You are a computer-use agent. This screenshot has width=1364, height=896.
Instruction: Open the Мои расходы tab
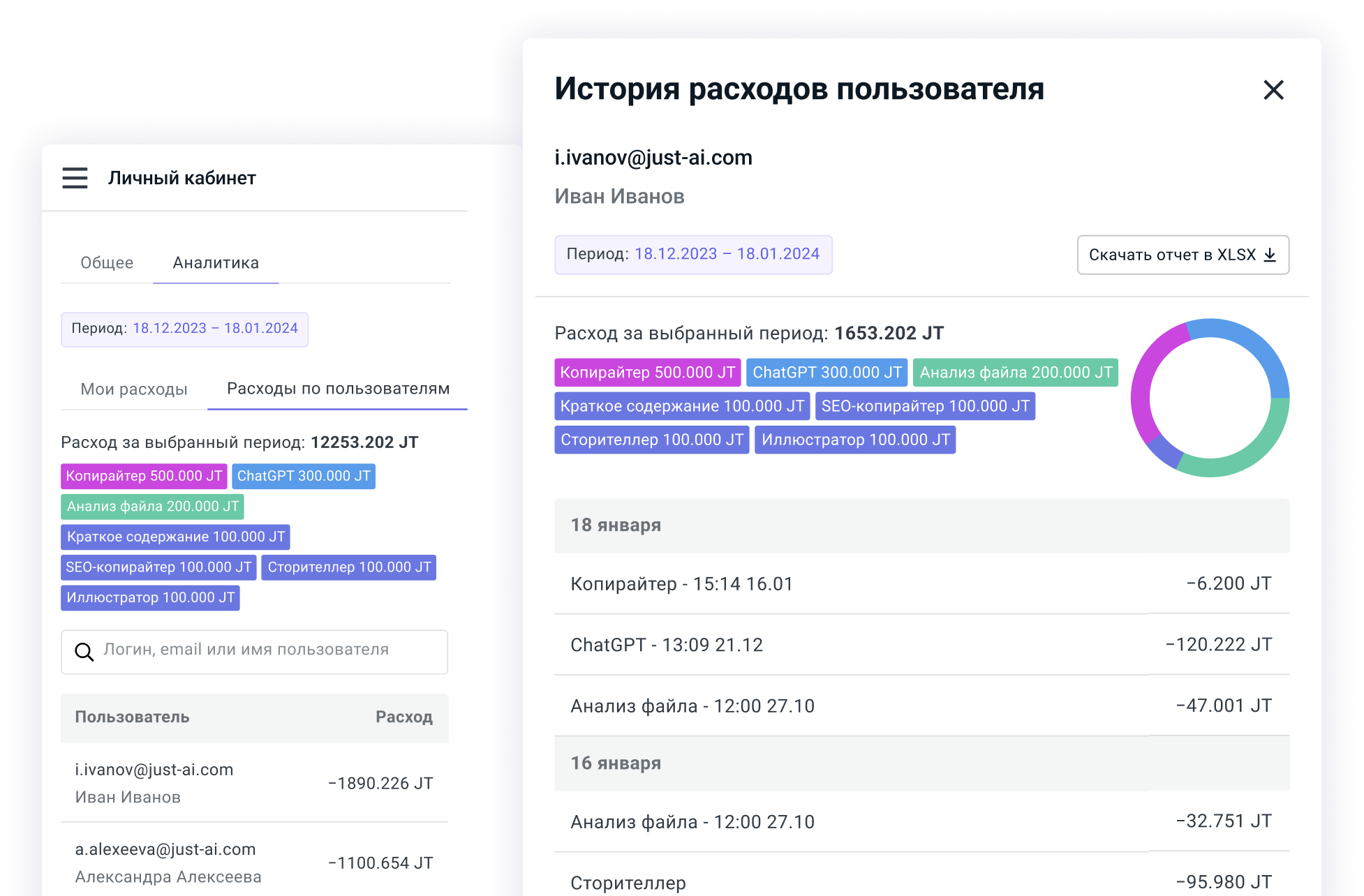(134, 389)
